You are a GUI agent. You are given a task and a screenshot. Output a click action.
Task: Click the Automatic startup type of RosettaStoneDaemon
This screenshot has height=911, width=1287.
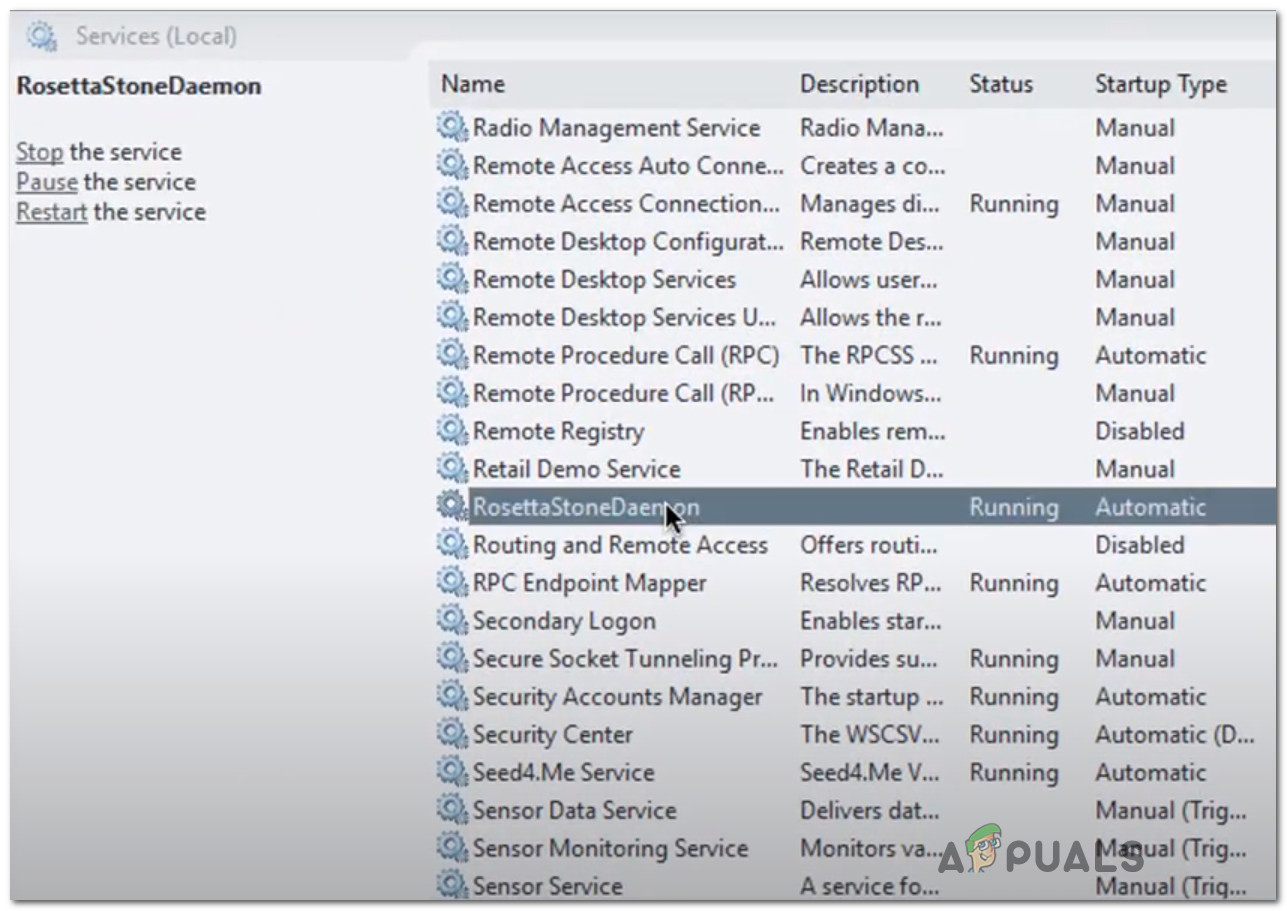point(1150,507)
